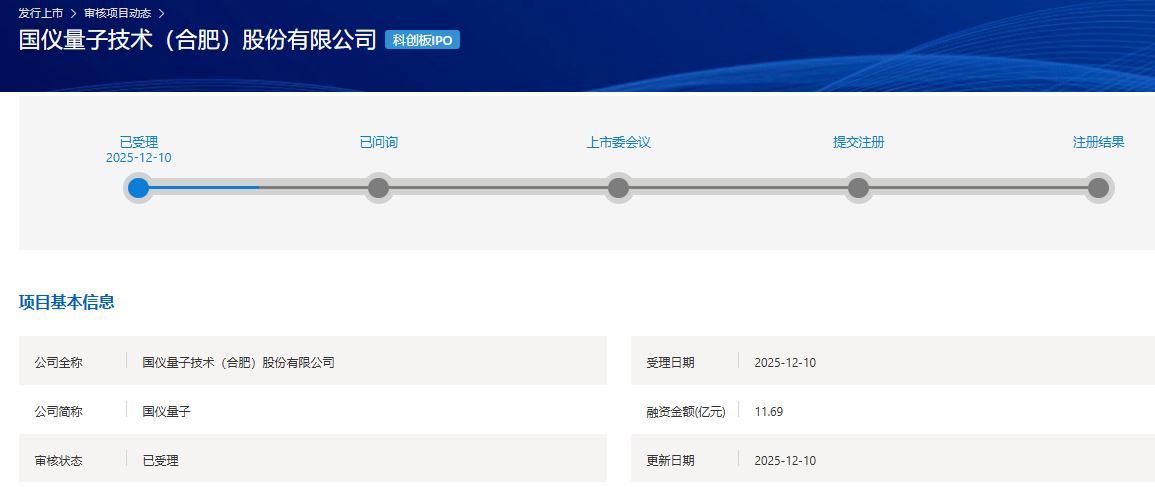
Task: Click the 上市委会议 stage label
Action: [618, 142]
